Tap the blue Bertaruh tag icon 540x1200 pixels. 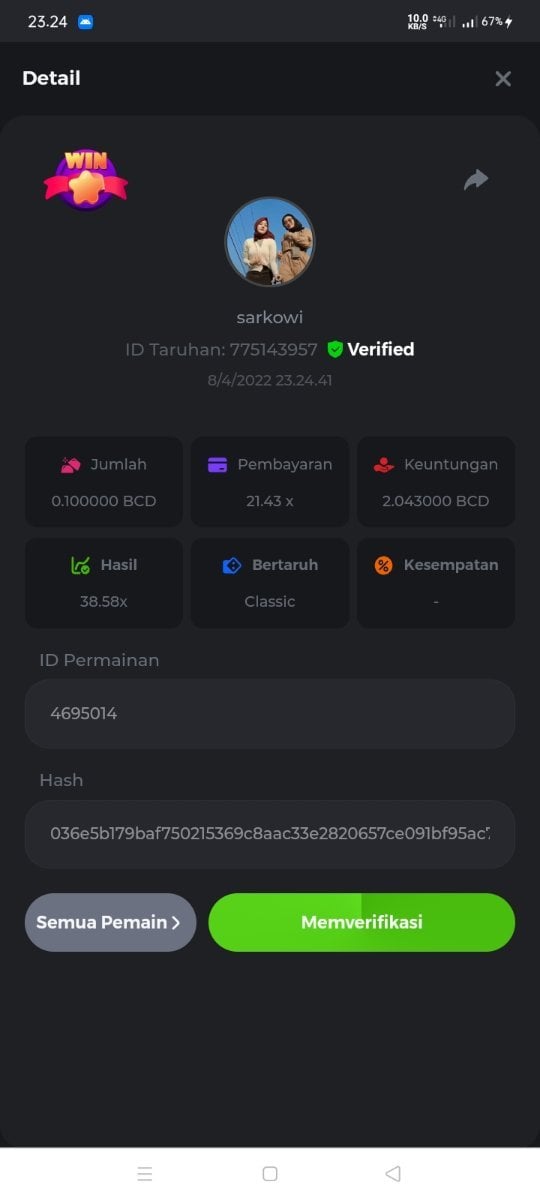pyautogui.click(x=232, y=565)
